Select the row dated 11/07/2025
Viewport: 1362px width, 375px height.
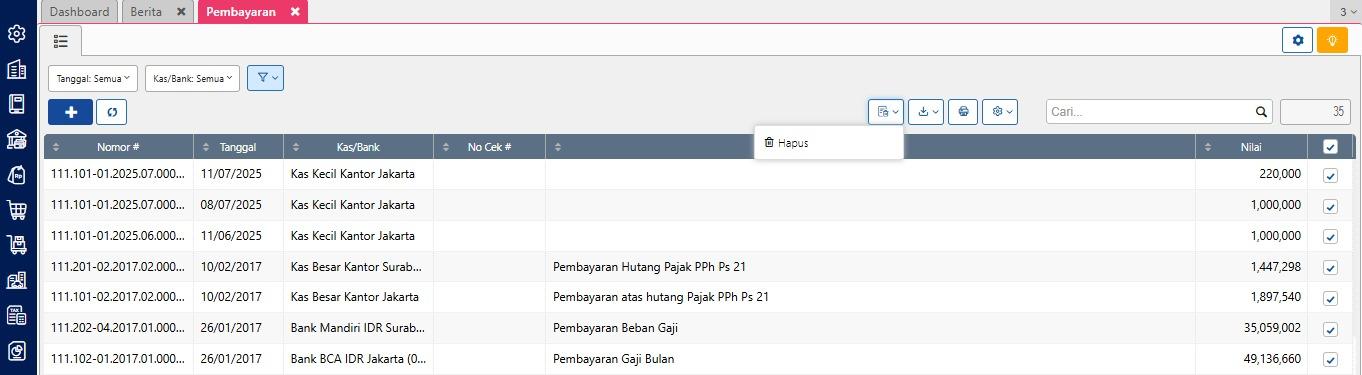click(x=698, y=175)
